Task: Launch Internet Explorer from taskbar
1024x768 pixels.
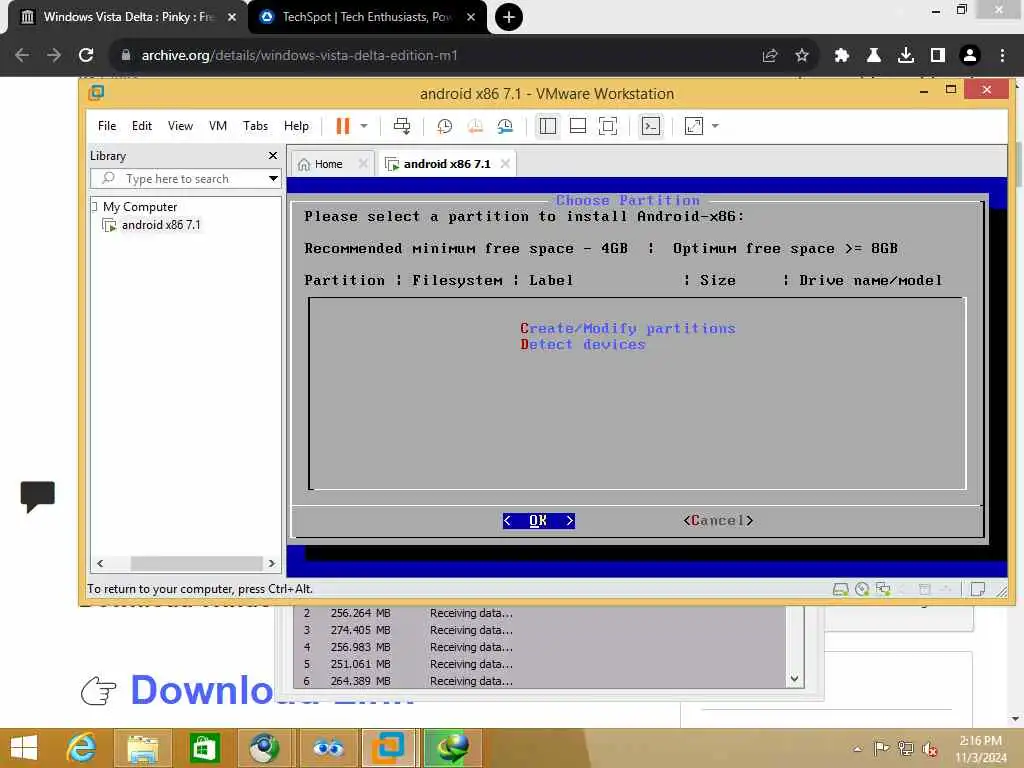Action: (83, 748)
